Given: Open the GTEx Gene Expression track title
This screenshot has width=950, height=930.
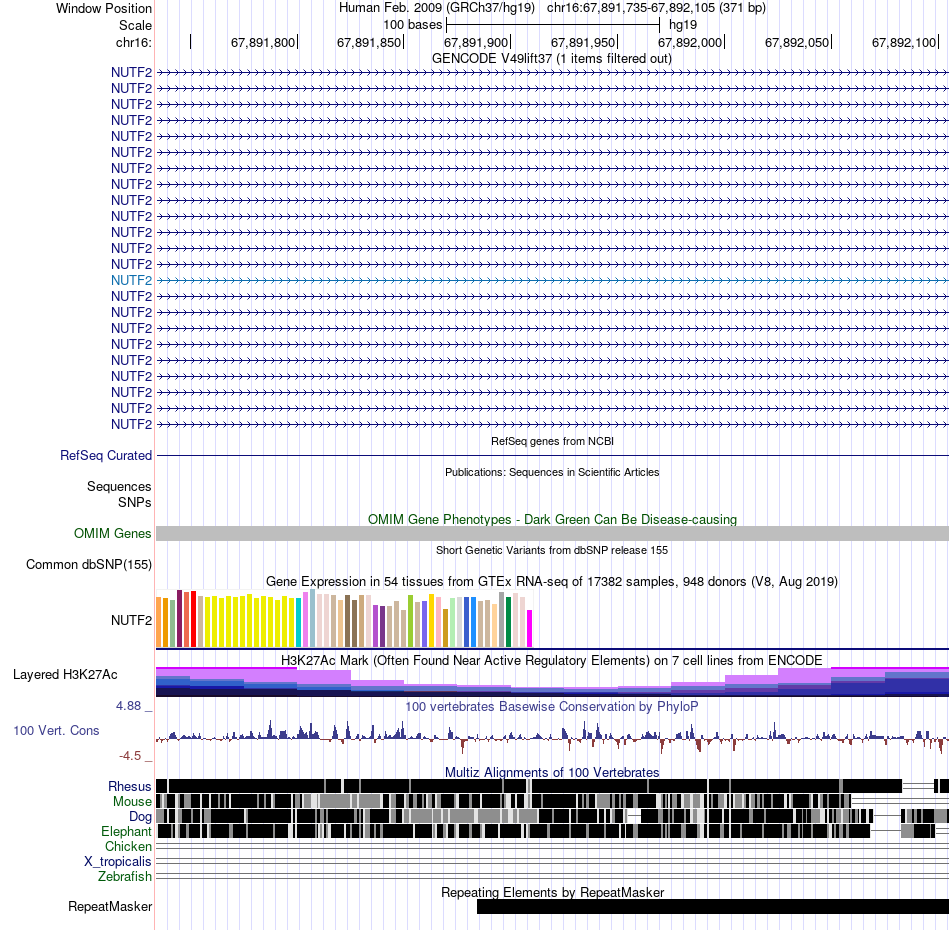Looking at the screenshot, I should (x=552, y=582).
